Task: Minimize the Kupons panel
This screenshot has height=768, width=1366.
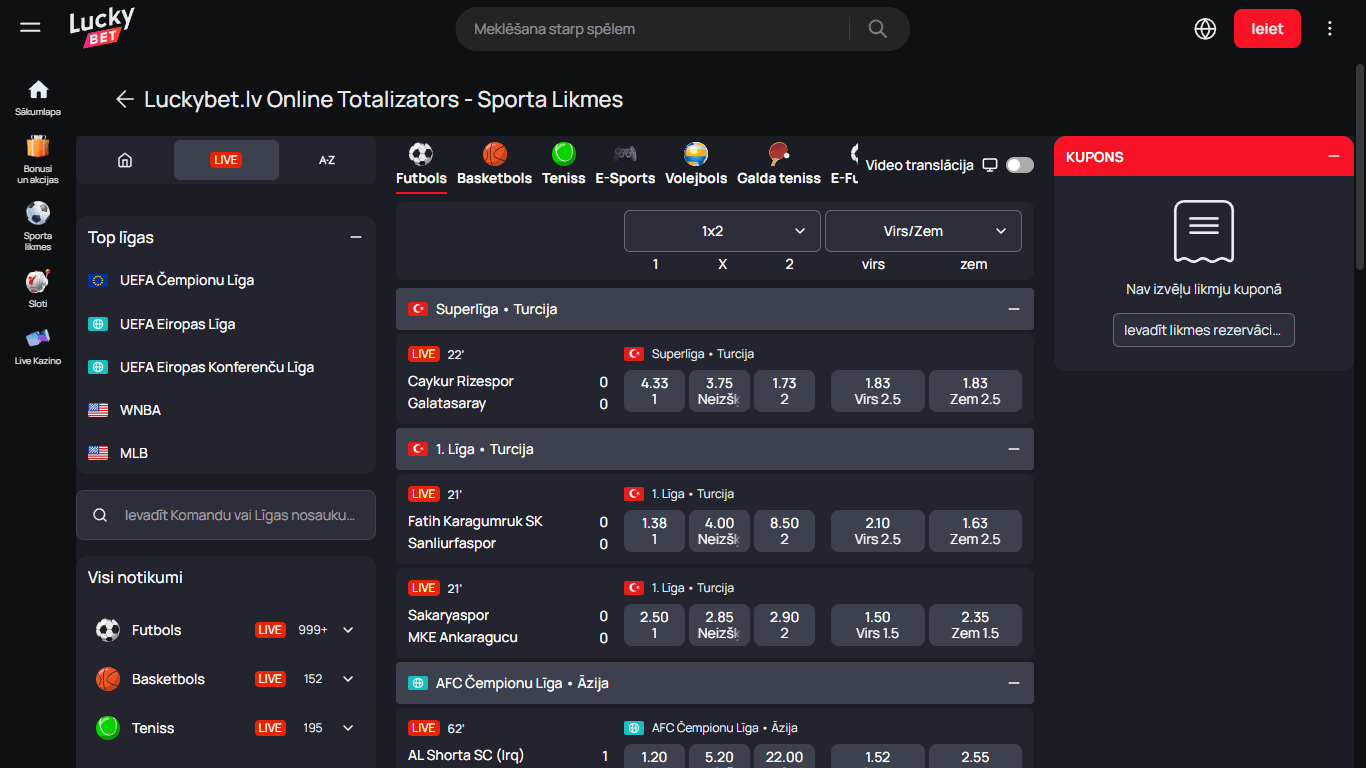Action: click(1333, 156)
